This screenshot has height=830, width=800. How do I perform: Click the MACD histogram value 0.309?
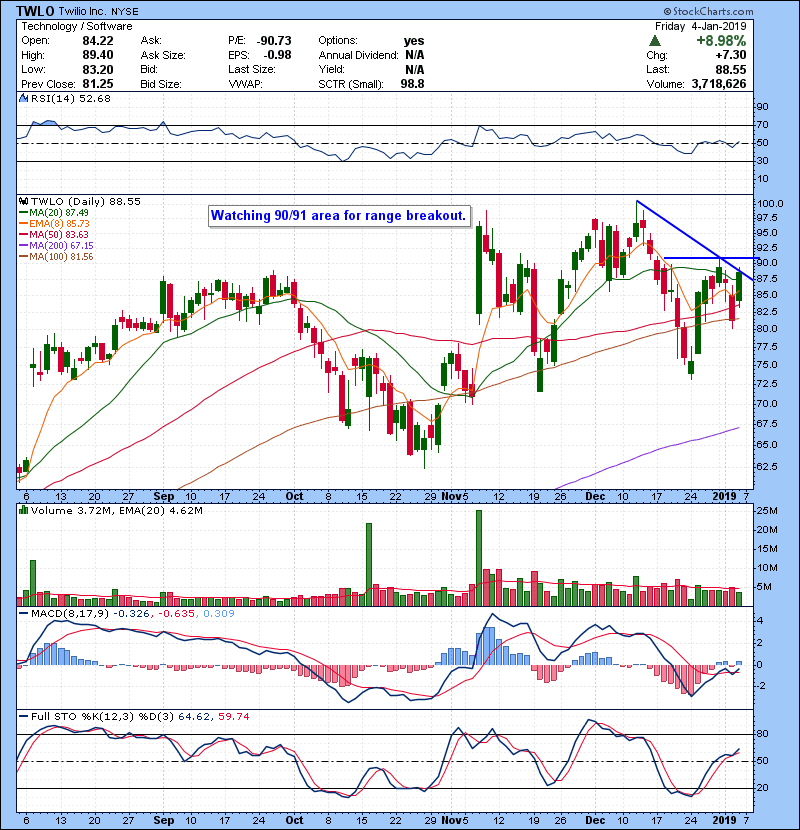219,614
